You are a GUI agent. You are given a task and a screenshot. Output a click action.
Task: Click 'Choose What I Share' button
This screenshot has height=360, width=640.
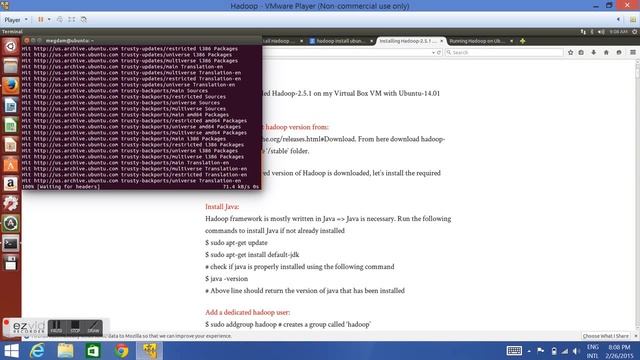[x=606, y=336]
